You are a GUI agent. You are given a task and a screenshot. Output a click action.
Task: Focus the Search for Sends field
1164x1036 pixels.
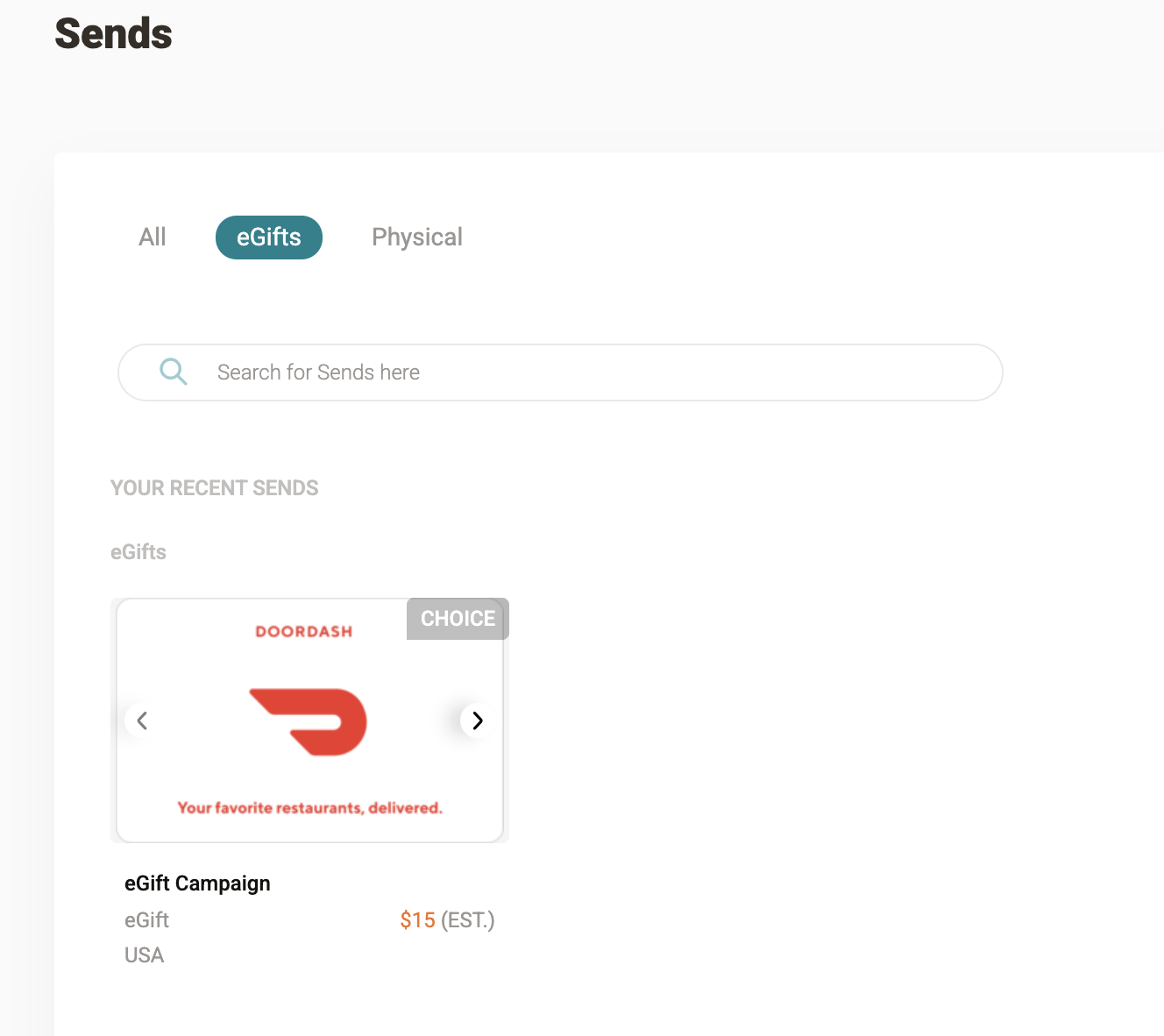click(560, 373)
